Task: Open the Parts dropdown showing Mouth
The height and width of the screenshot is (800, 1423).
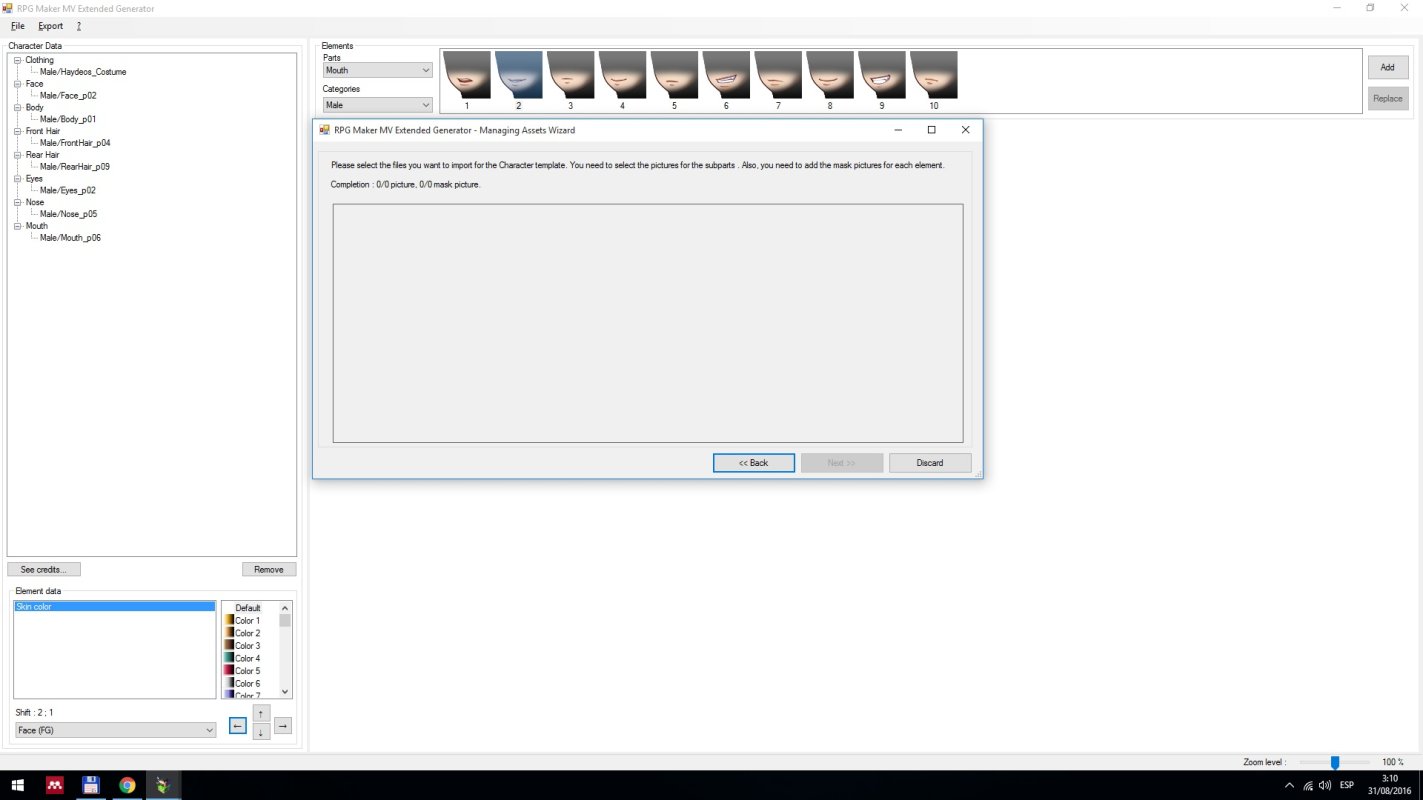Action: point(377,71)
